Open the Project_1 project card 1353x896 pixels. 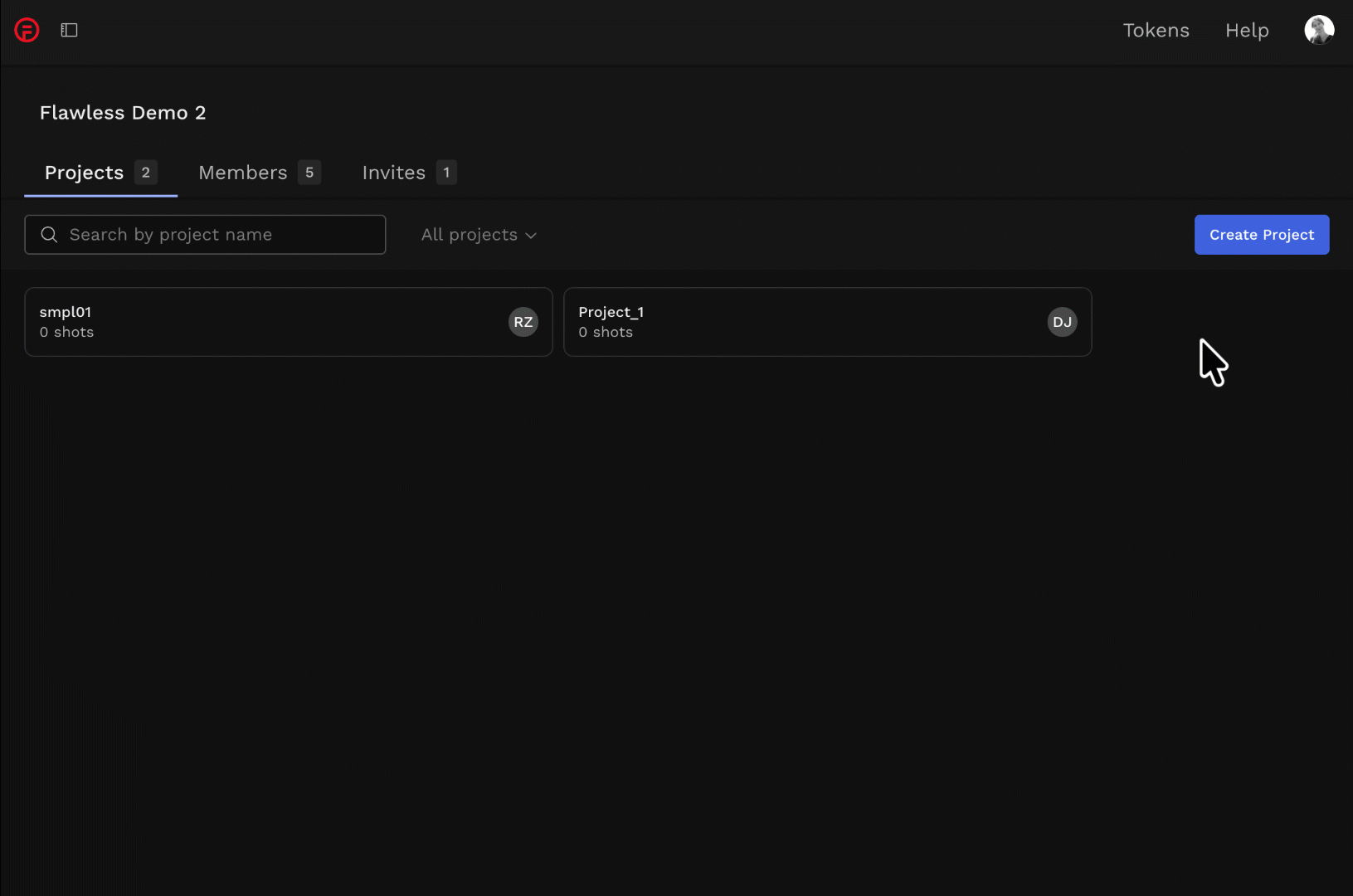click(828, 322)
